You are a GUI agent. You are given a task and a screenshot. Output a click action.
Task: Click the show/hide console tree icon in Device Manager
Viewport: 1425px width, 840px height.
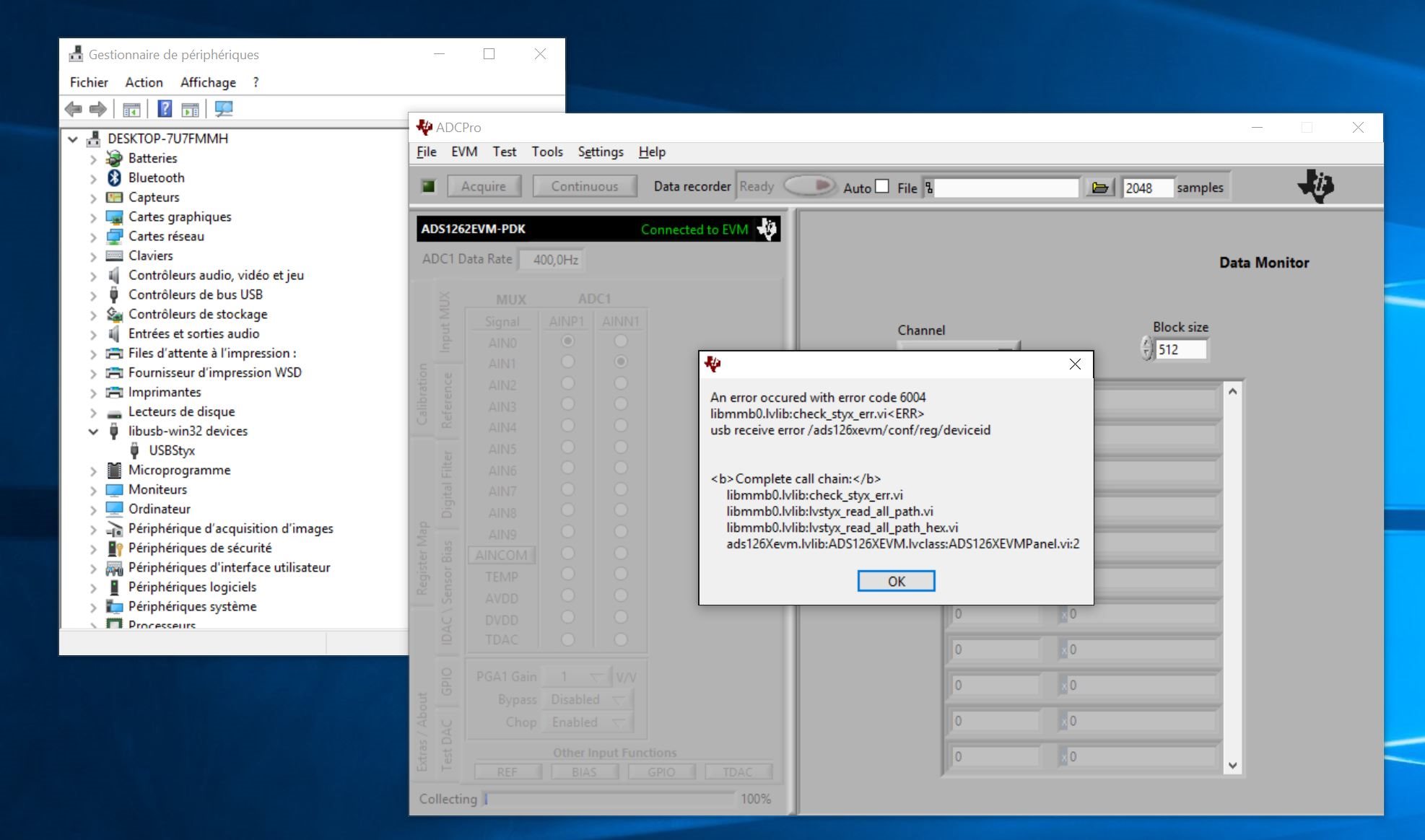point(131,110)
